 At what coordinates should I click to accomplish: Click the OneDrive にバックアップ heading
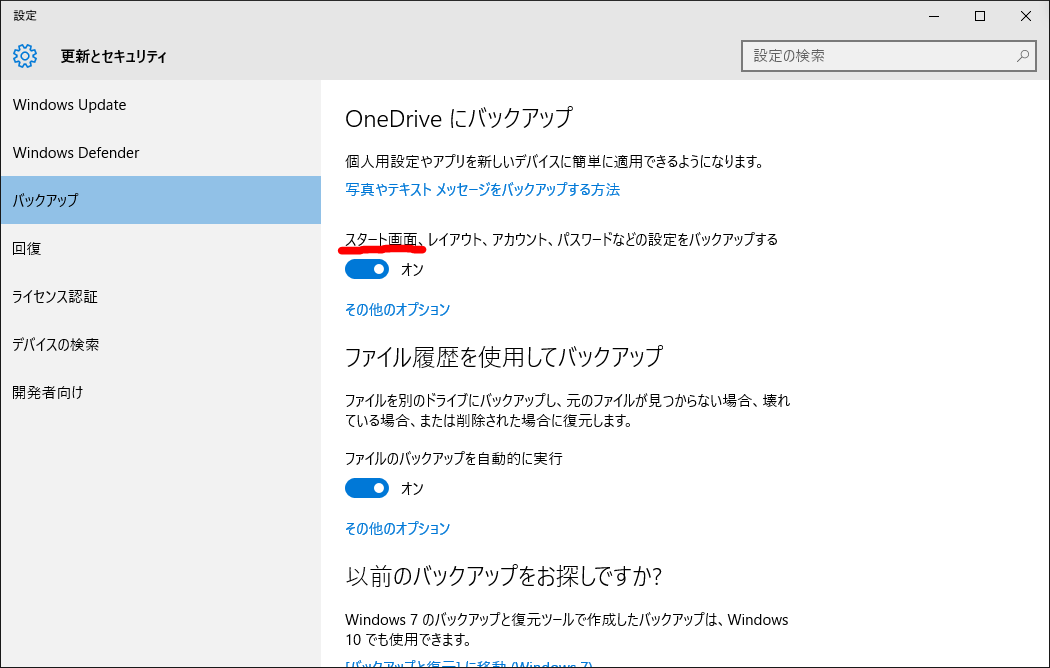(459, 118)
